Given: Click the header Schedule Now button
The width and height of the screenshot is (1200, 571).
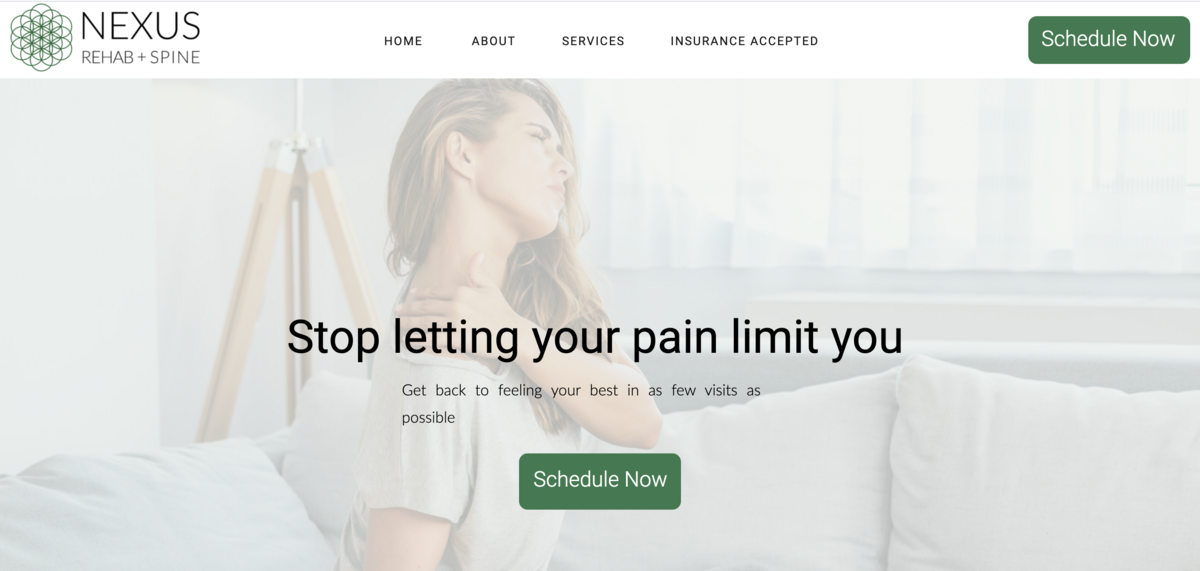Looking at the screenshot, I should click(1108, 39).
